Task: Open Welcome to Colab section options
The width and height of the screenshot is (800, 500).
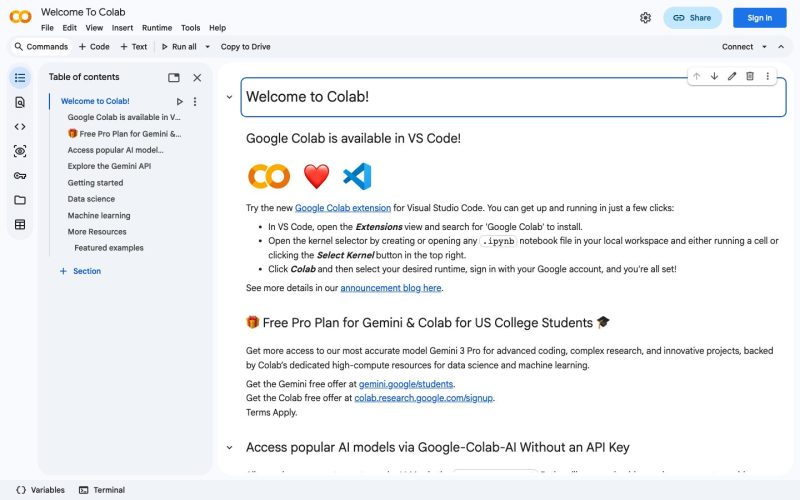Action: (x=195, y=102)
